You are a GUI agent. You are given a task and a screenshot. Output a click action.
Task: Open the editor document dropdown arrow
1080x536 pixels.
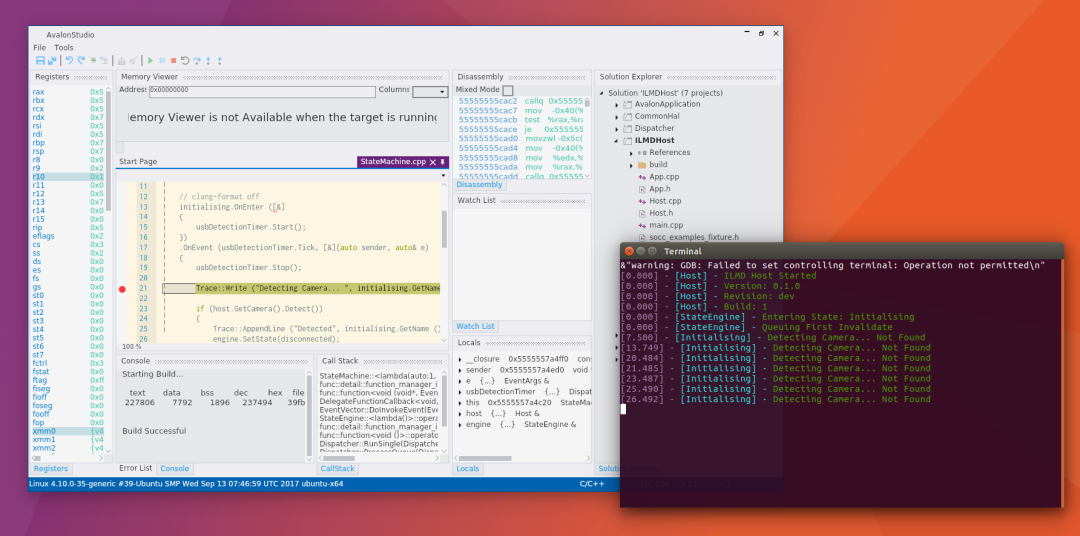point(444,176)
